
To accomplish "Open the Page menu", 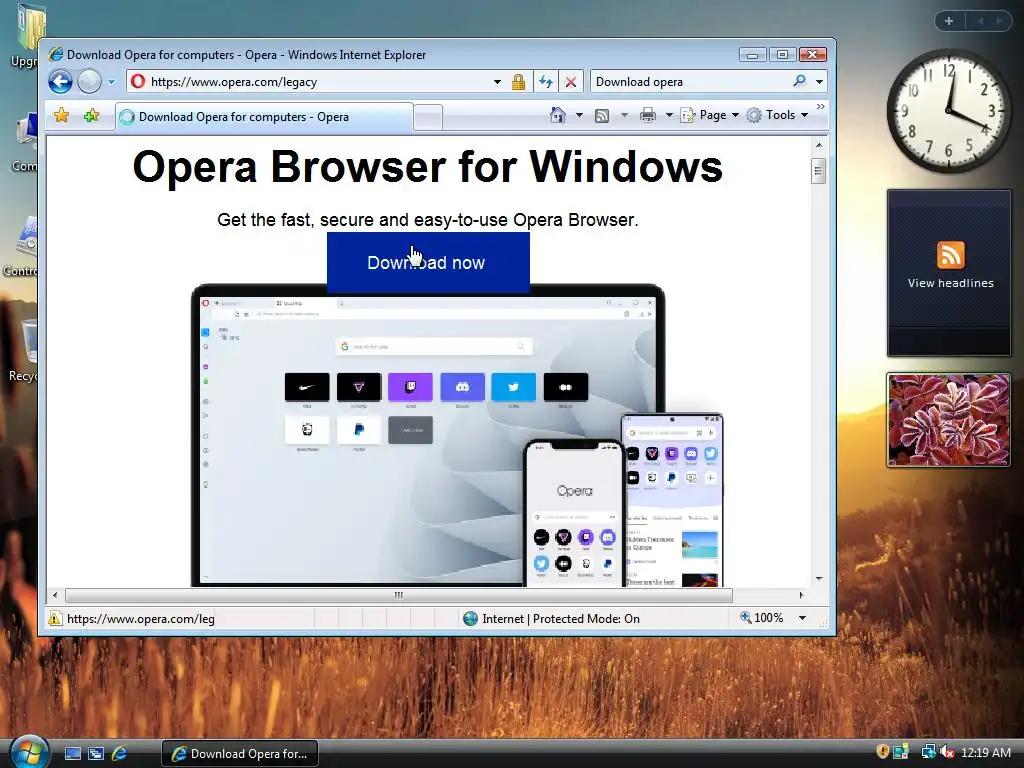I will point(710,115).
